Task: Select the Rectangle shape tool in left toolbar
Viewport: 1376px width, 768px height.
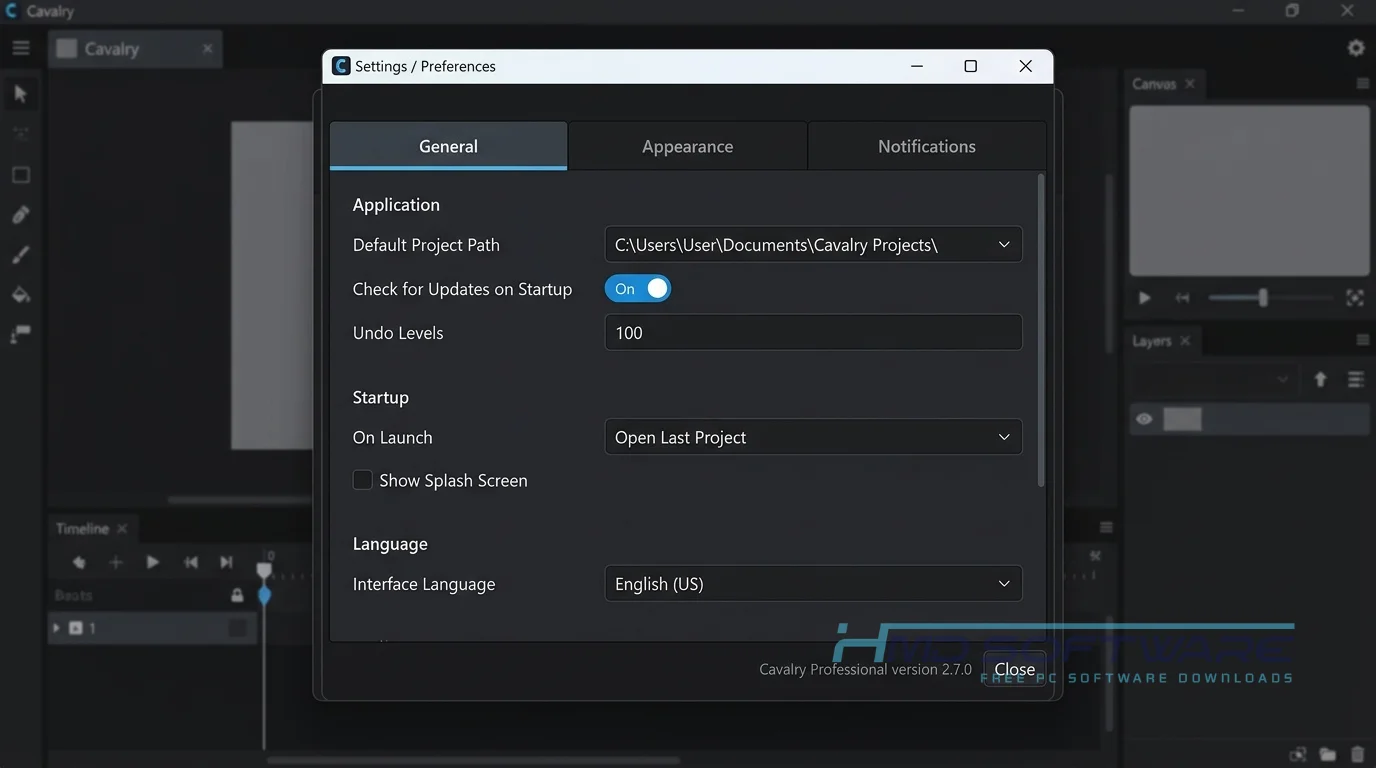Action: tap(20, 175)
